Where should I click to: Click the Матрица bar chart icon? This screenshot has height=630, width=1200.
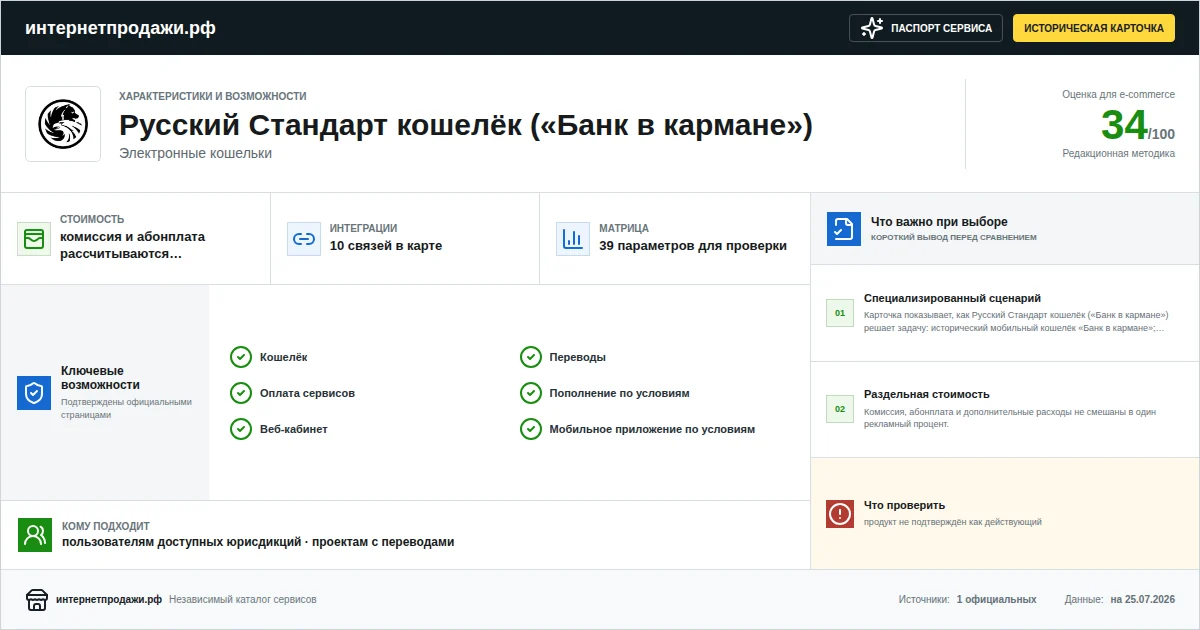pyautogui.click(x=572, y=239)
